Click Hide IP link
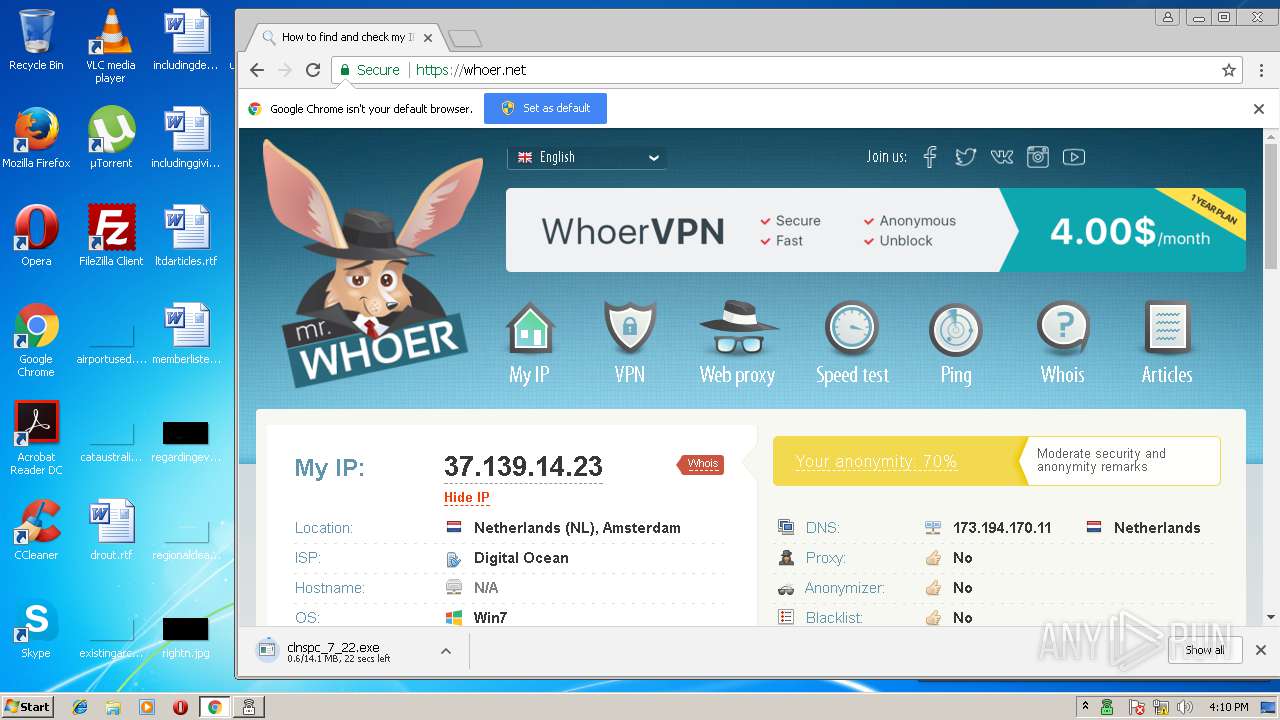The height and width of the screenshot is (720, 1280). coord(466,497)
